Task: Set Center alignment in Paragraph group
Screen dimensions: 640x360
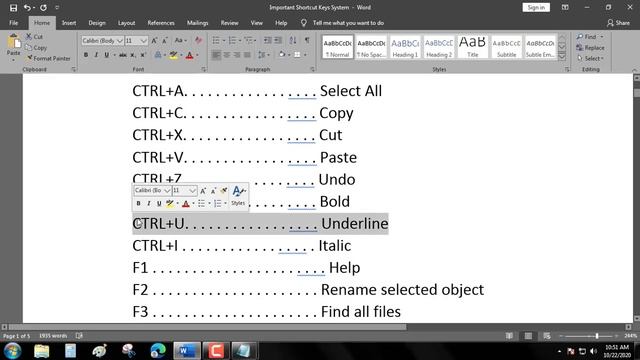Action: pos(227,55)
